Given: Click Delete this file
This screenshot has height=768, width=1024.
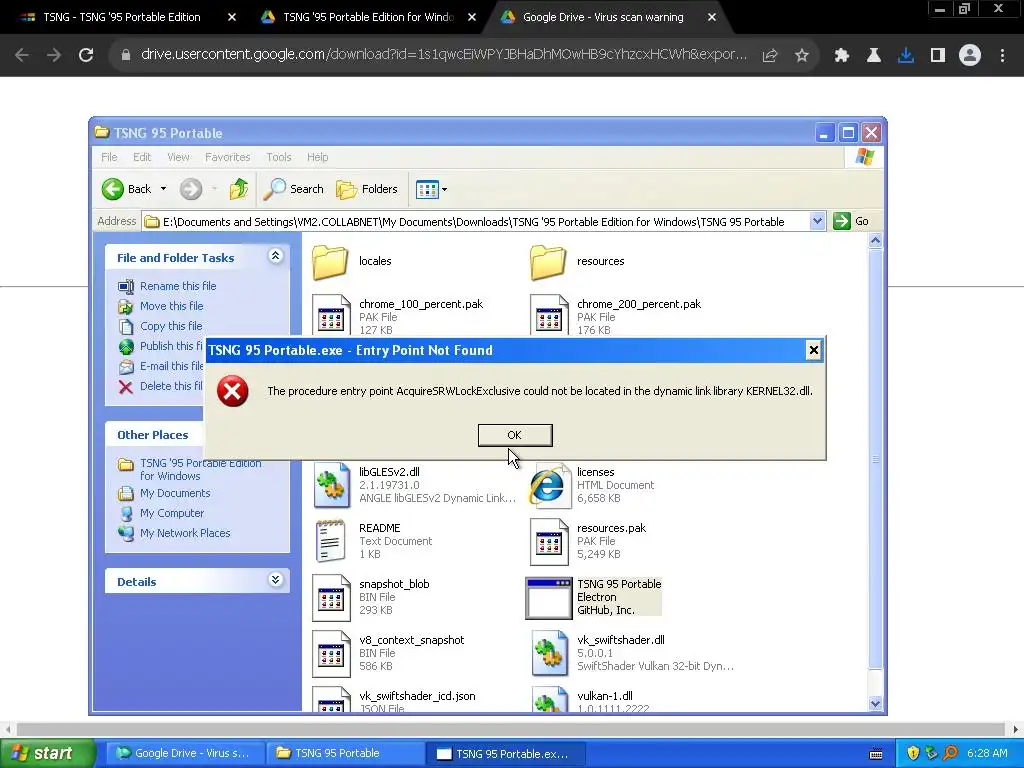Looking at the screenshot, I should (x=171, y=386).
